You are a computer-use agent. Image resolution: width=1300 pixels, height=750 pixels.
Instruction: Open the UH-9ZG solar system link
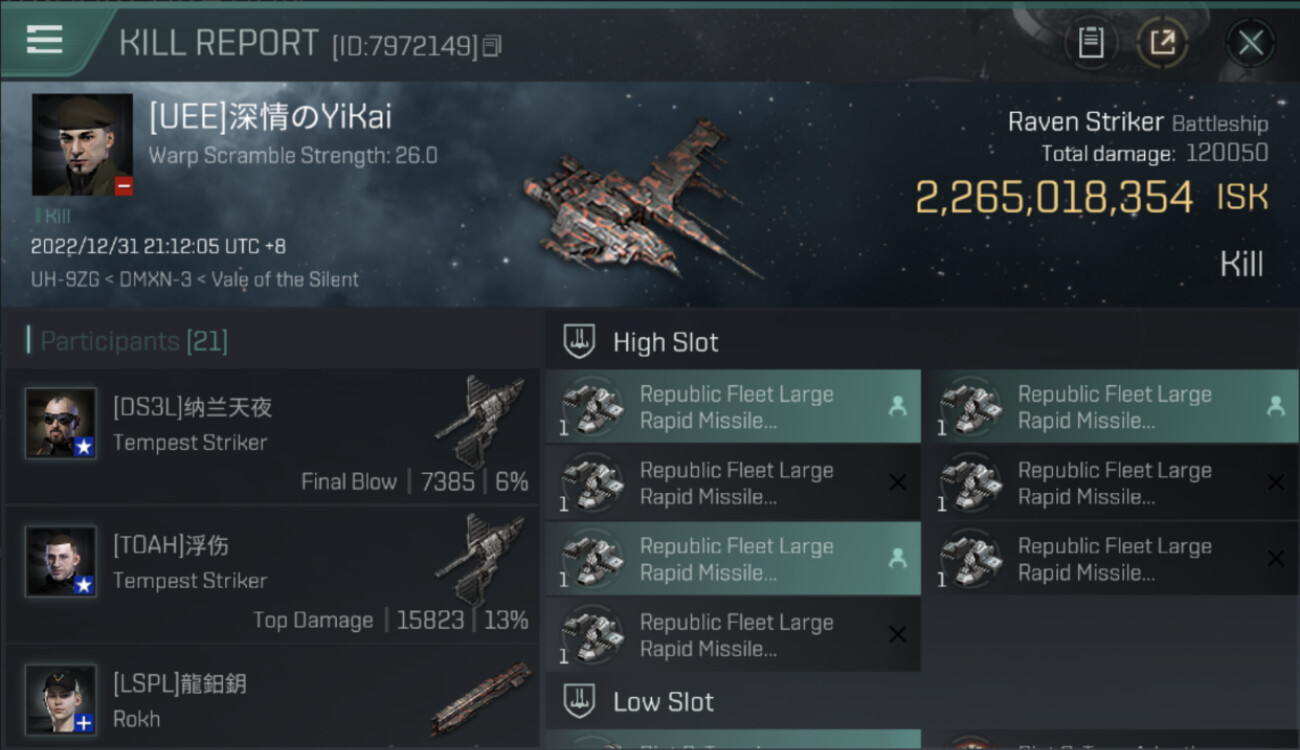66,280
